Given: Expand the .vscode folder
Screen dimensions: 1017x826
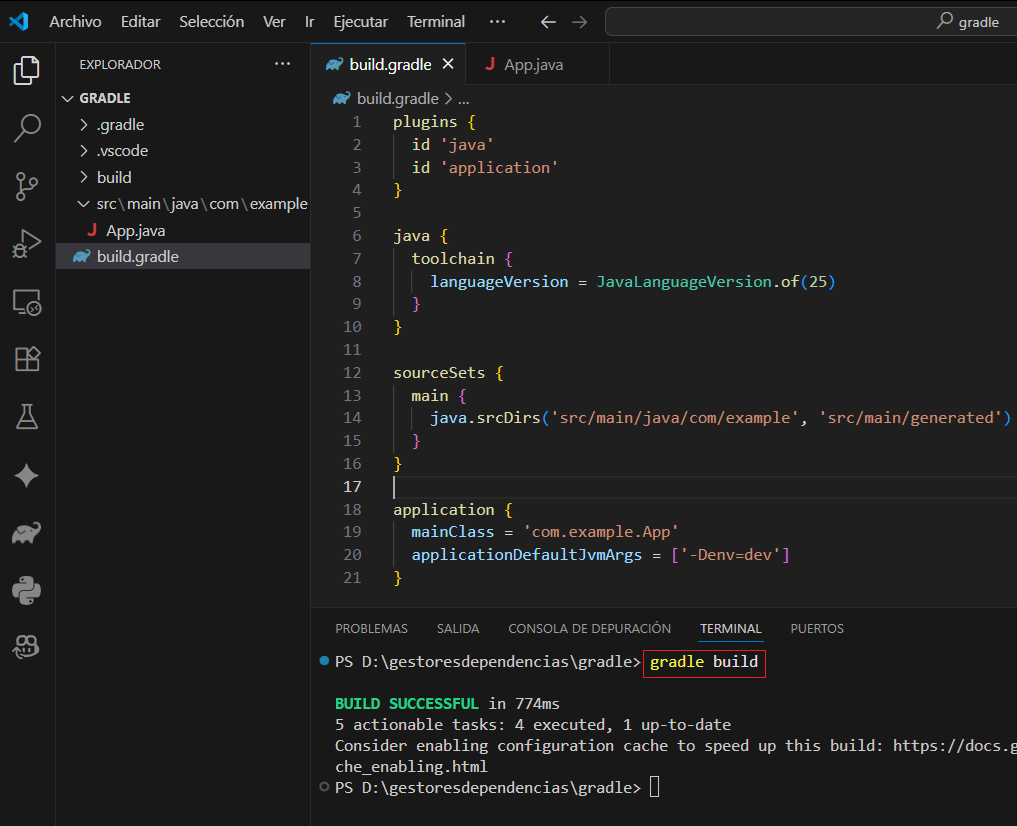Looking at the screenshot, I should [122, 151].
